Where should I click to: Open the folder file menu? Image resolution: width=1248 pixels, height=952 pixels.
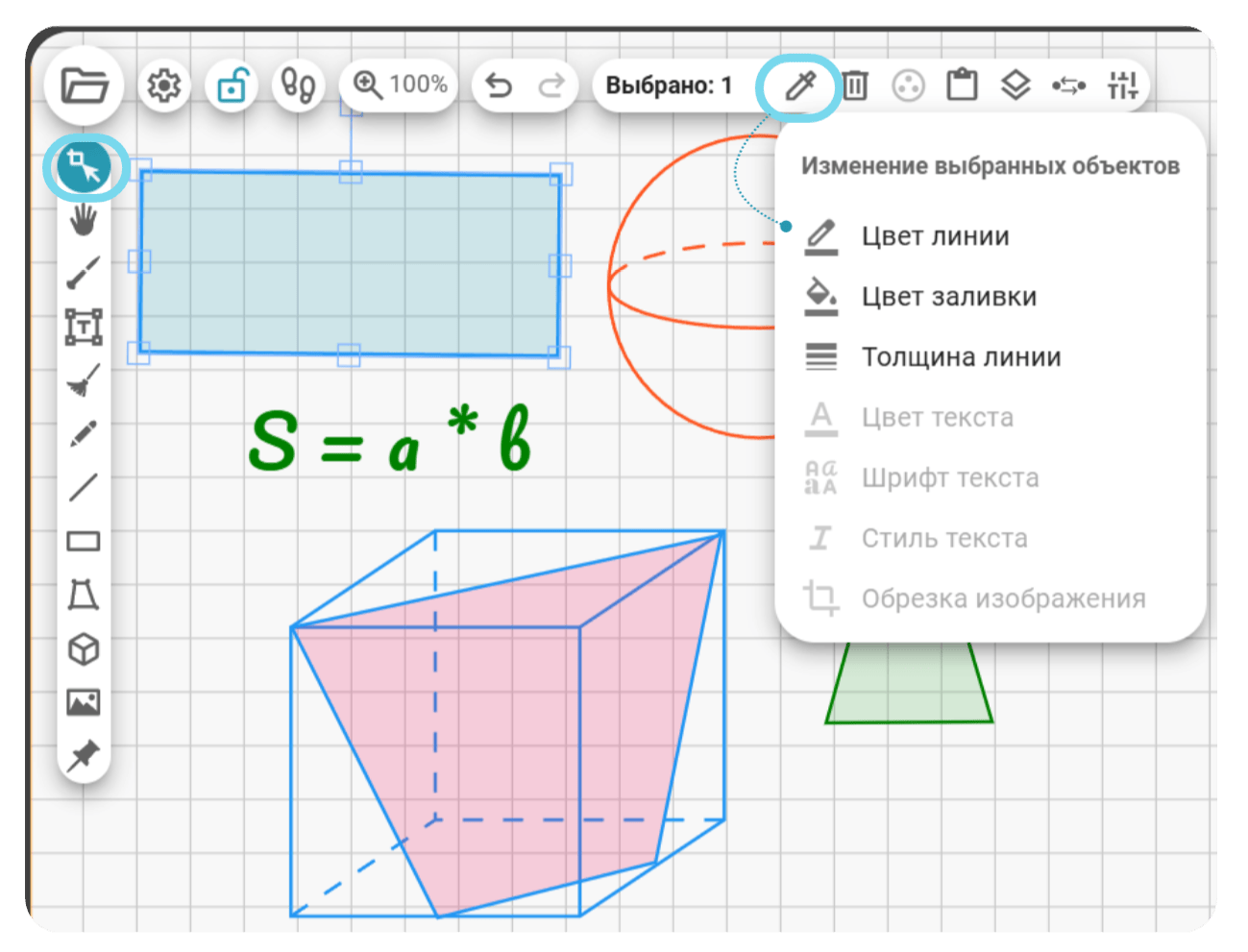[x=85, y=85]
